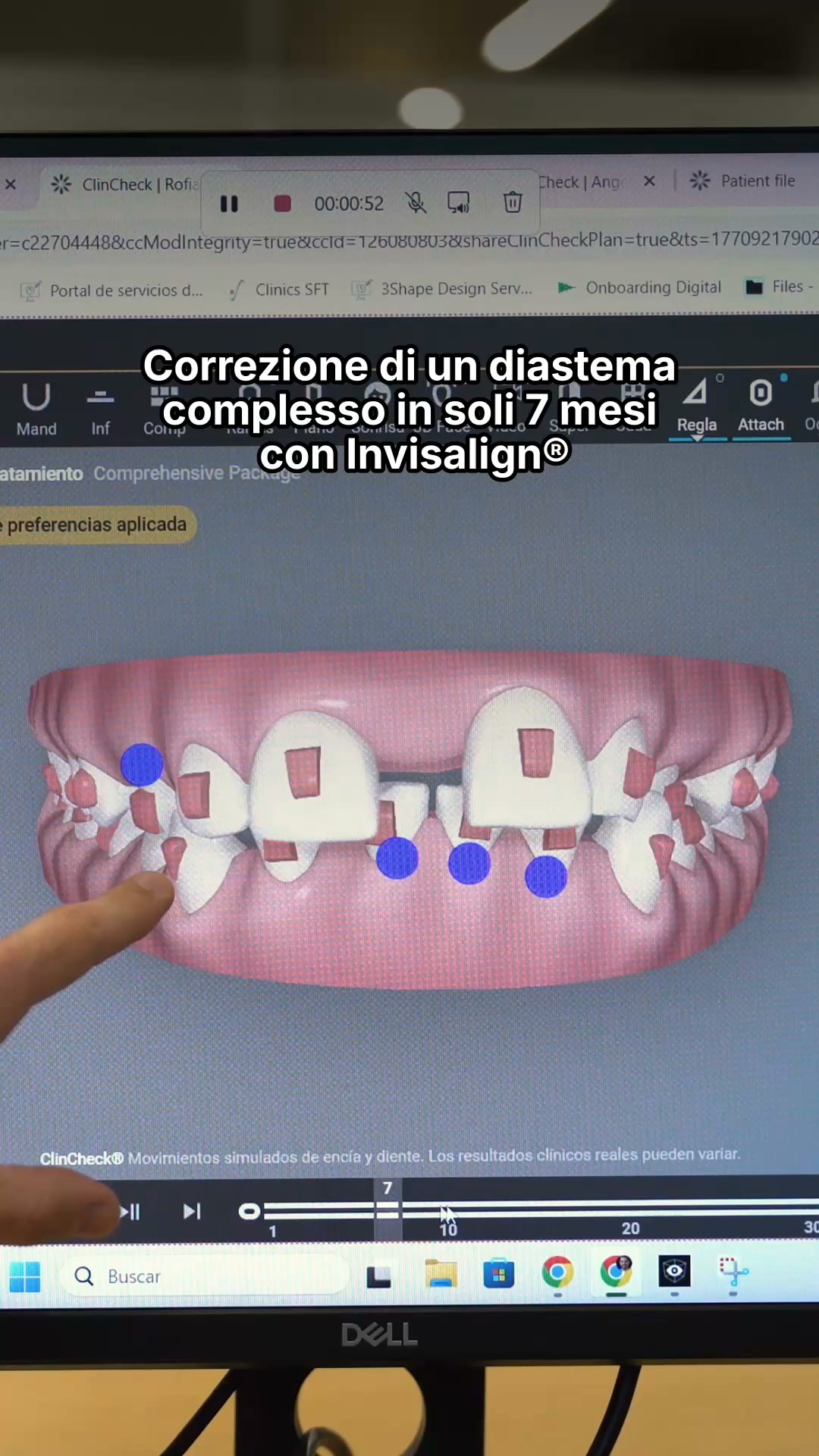Open the Clinics SFT bookmark

(x=279, y=290)
